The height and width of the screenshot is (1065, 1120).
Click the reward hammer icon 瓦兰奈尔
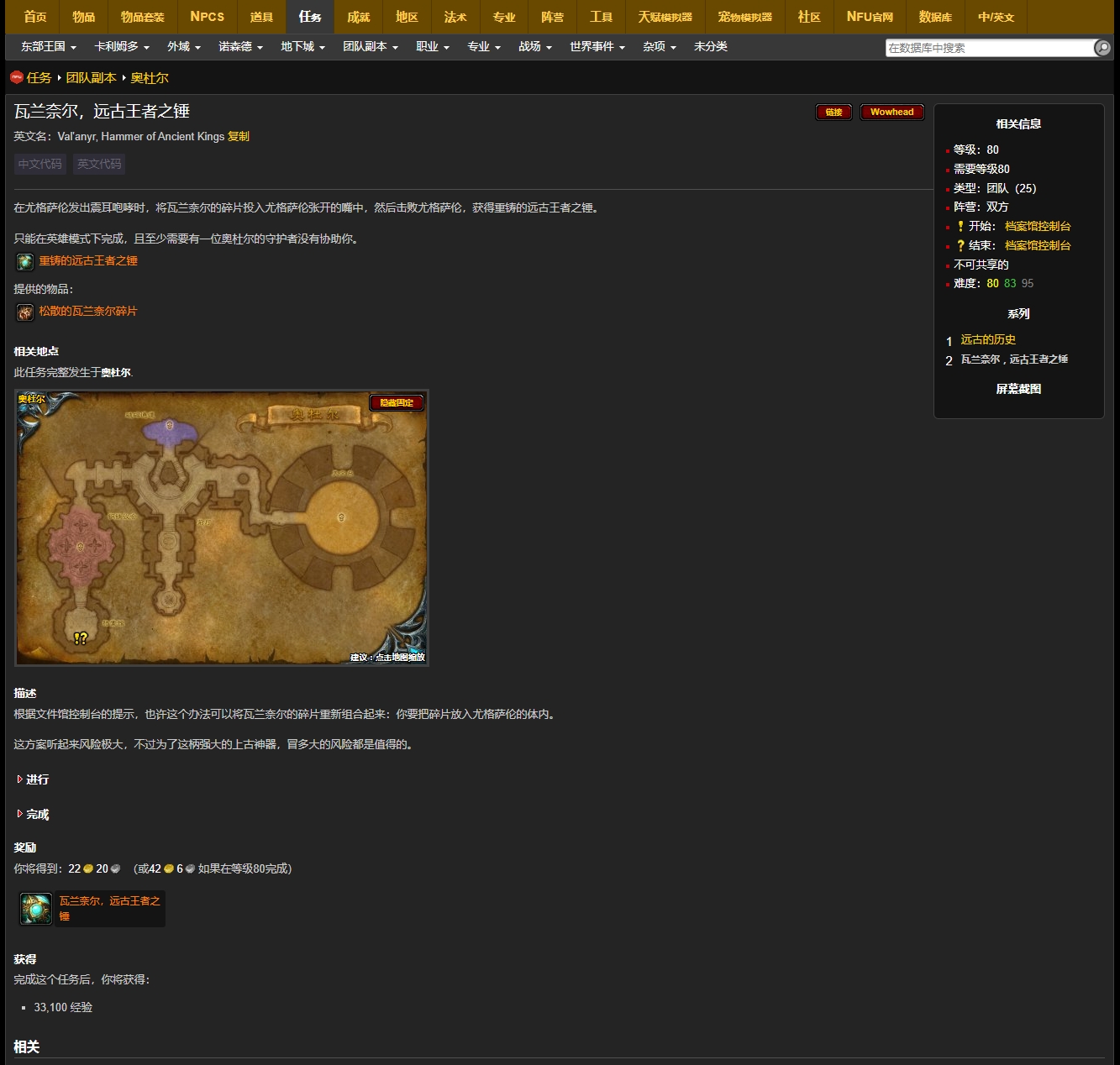[36, 909]
